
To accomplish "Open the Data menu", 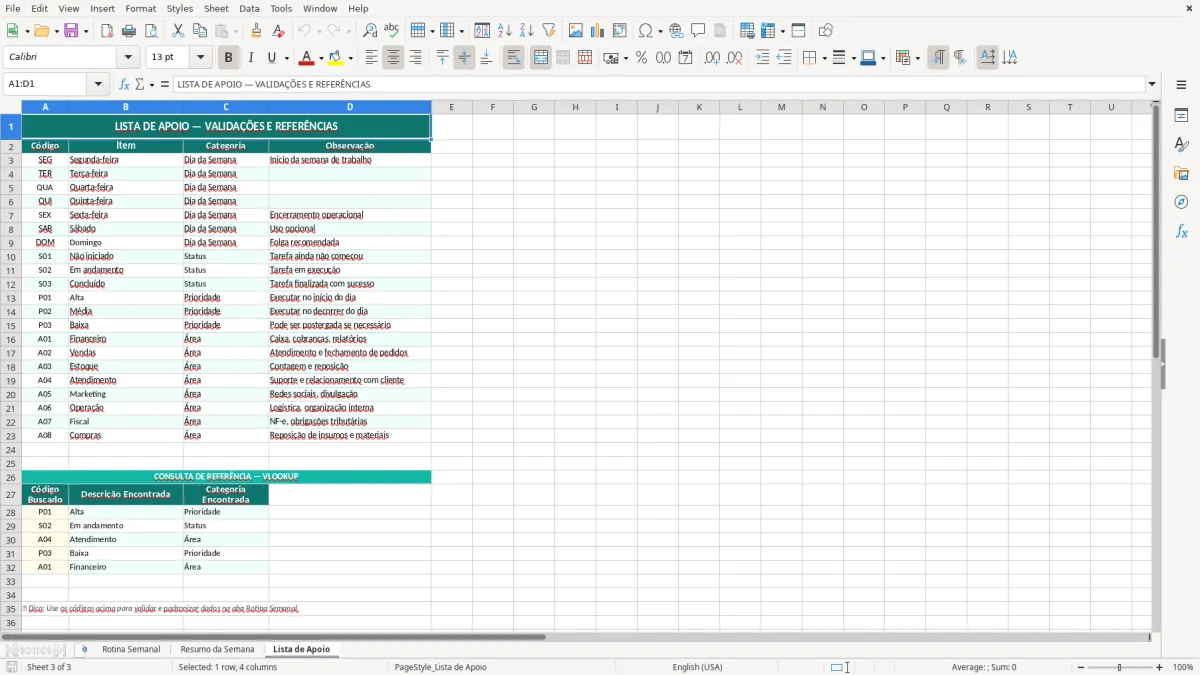I will click(x=249, y=8).
